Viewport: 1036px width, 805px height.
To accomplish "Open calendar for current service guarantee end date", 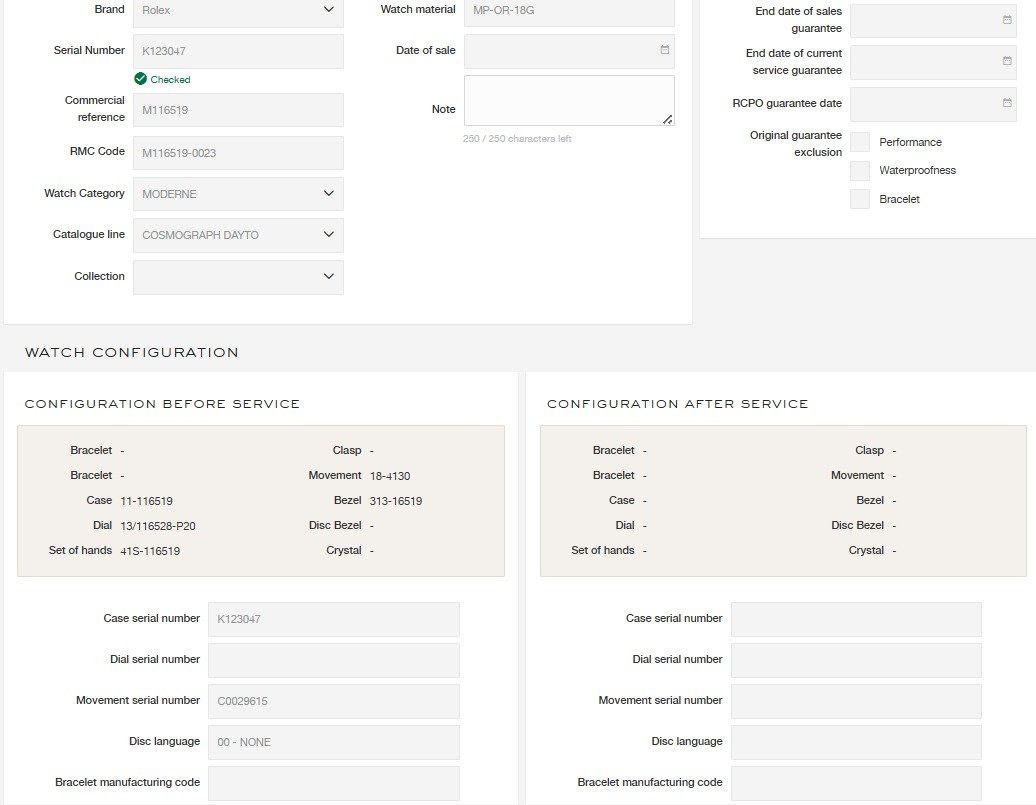I will coord(1006,62).
